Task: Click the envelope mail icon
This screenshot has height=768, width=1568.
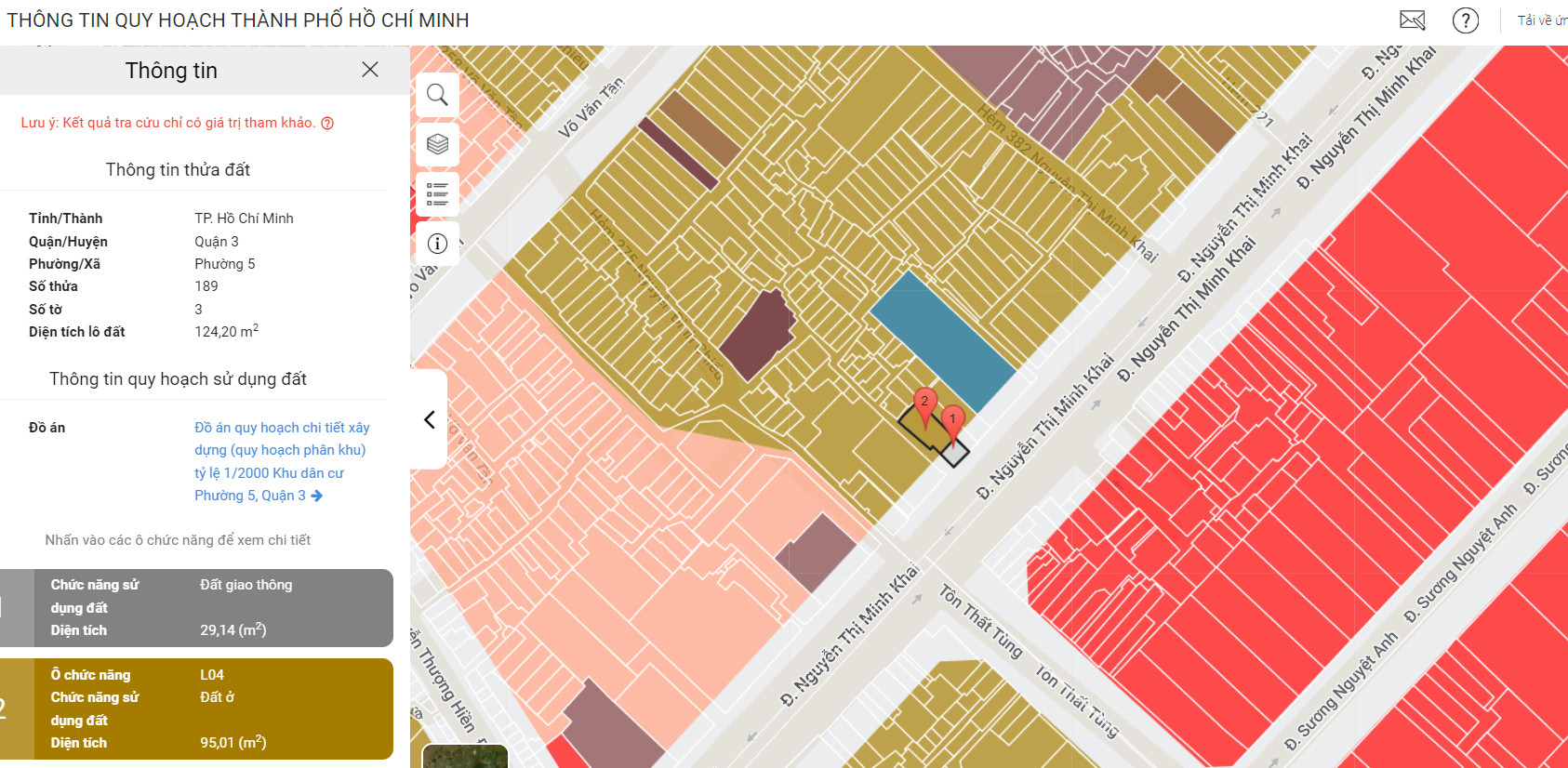Action: click(x=1412, y=20)
